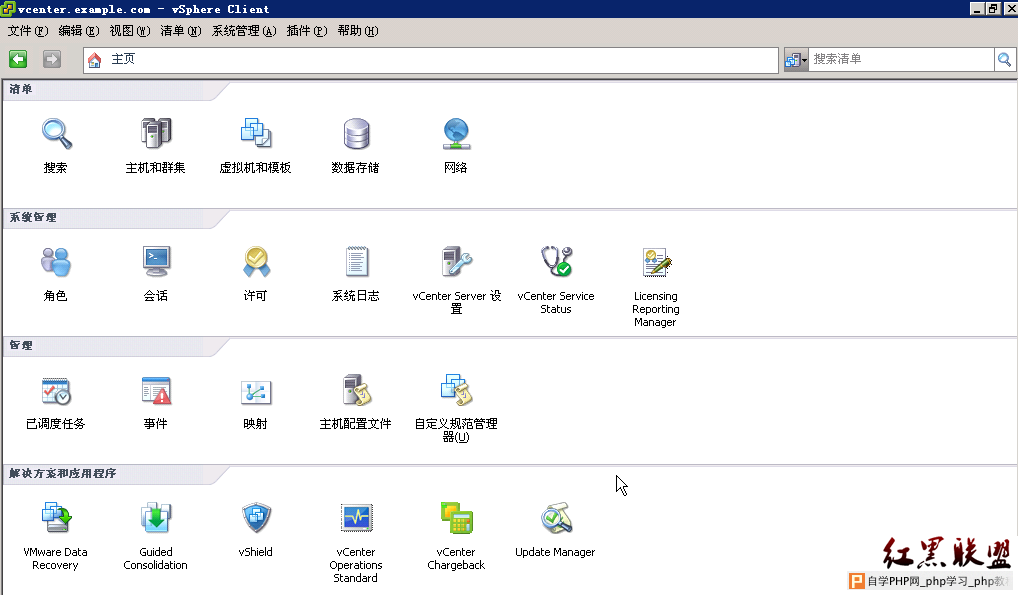Open 角色 Roles administration

(56, 262)
